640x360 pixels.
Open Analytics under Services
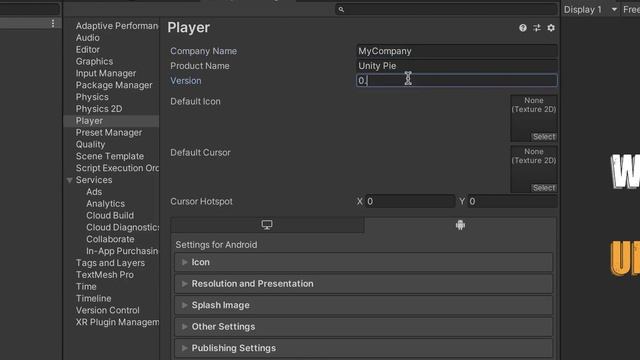click(105, 204)
